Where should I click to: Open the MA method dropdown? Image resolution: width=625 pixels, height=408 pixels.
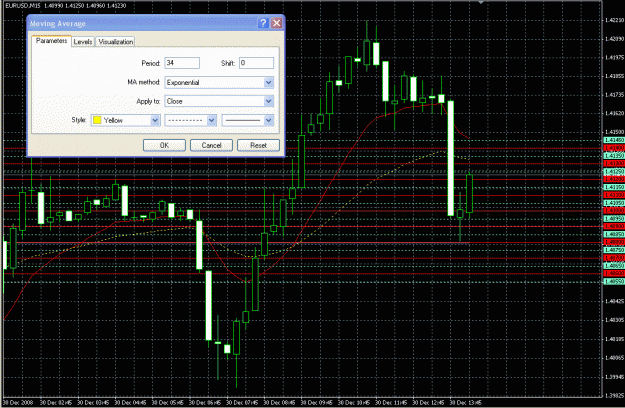click(x=219, y=82)
